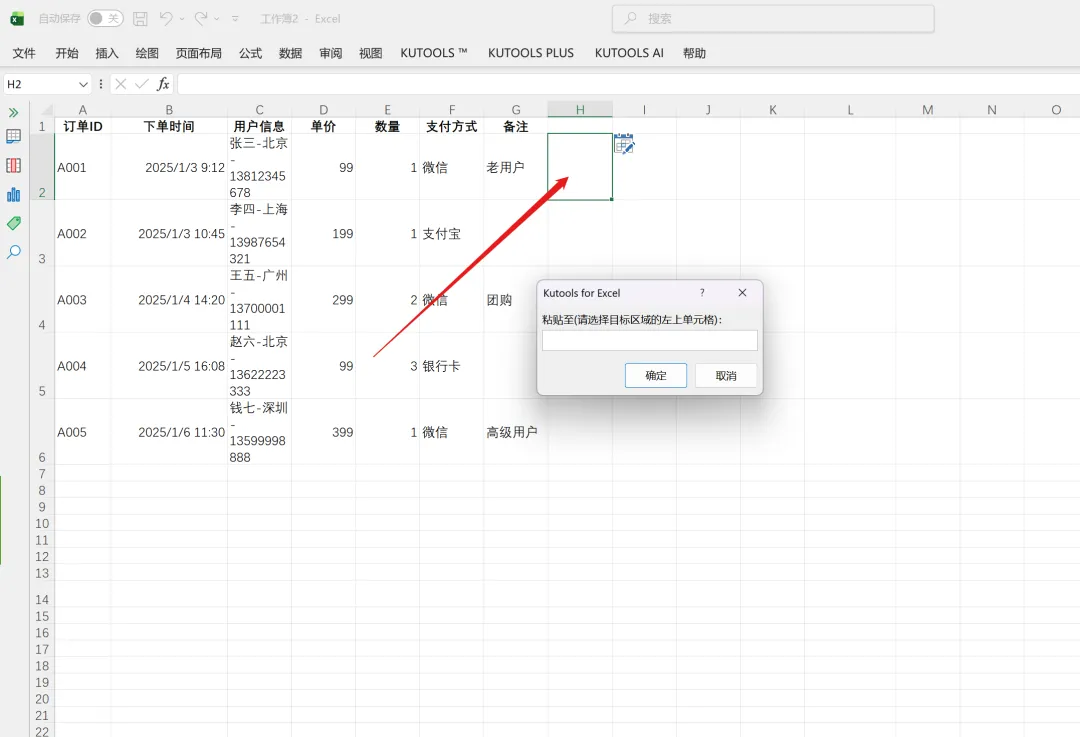Screen dimensions: 1080x737
Task: Open the 帮助 tab
Action: pyautogui.click(x=694, y=53)
